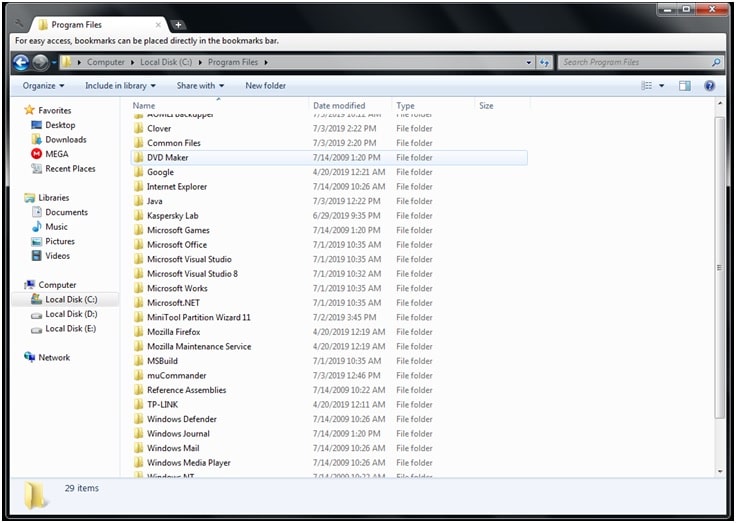Toggle the preview pane icon
The height and width of the screenshot is (523, 736).
tap(685, 86)
